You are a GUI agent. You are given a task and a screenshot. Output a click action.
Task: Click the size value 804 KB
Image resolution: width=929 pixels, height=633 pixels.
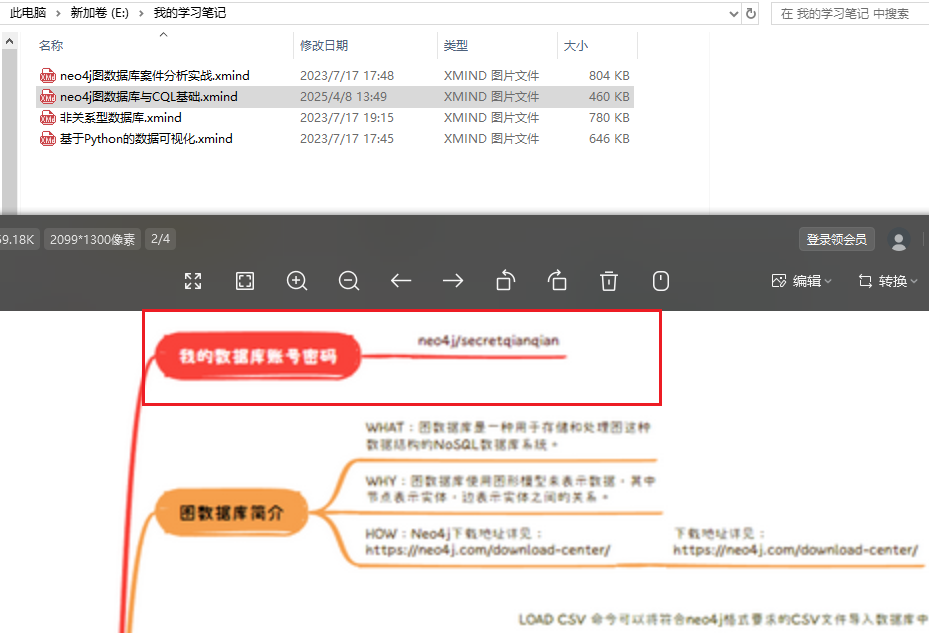coord(609,76)
